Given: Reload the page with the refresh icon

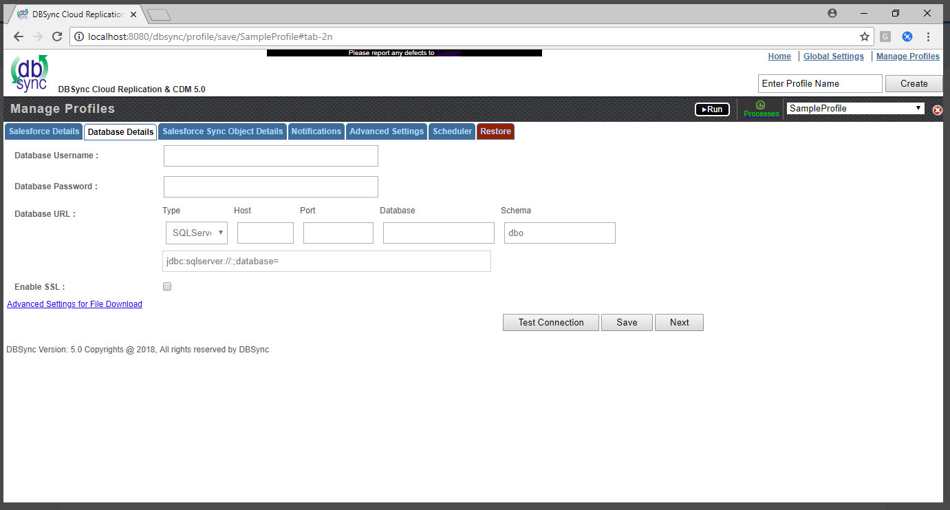Looking at the screenshot, I should click(57, 36).
